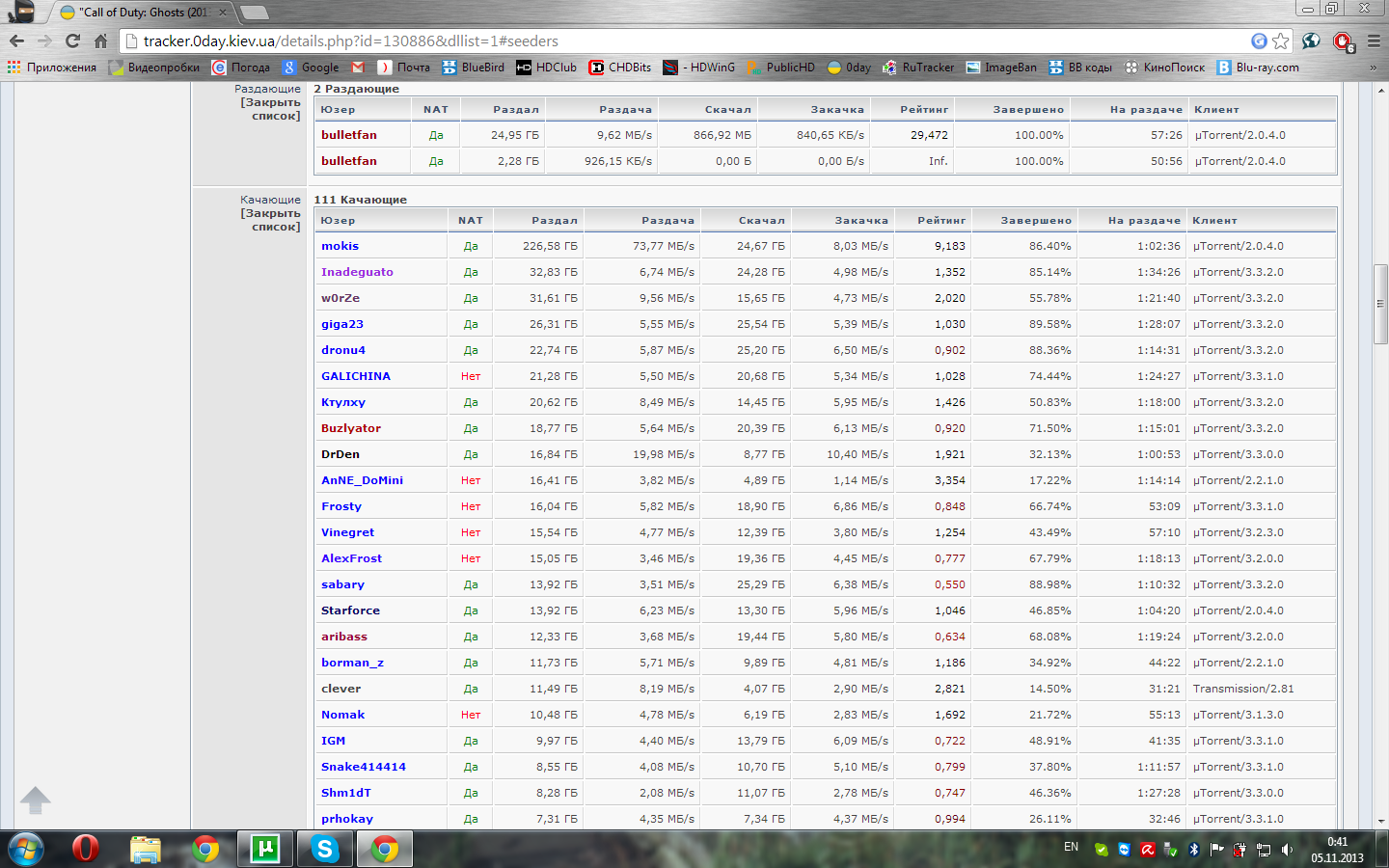Open the BlueBird bookmark
Image resolution: width=1389 pixels, height=868 pixels.
[474, 68]
